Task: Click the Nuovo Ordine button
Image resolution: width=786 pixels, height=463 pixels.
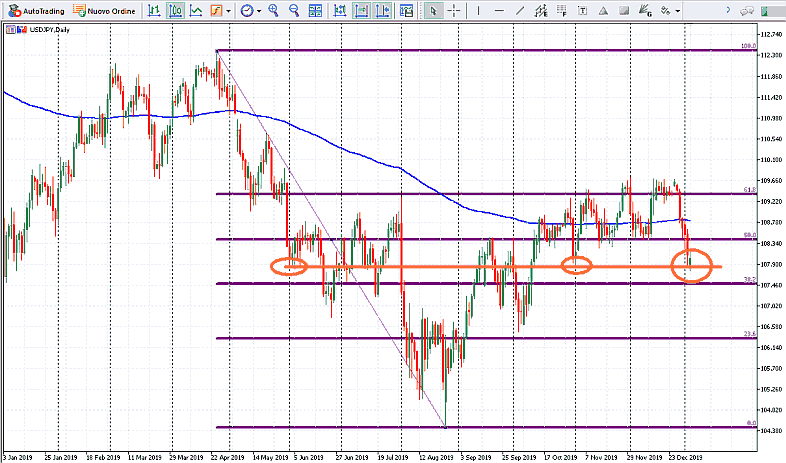Action: point(104,10)
